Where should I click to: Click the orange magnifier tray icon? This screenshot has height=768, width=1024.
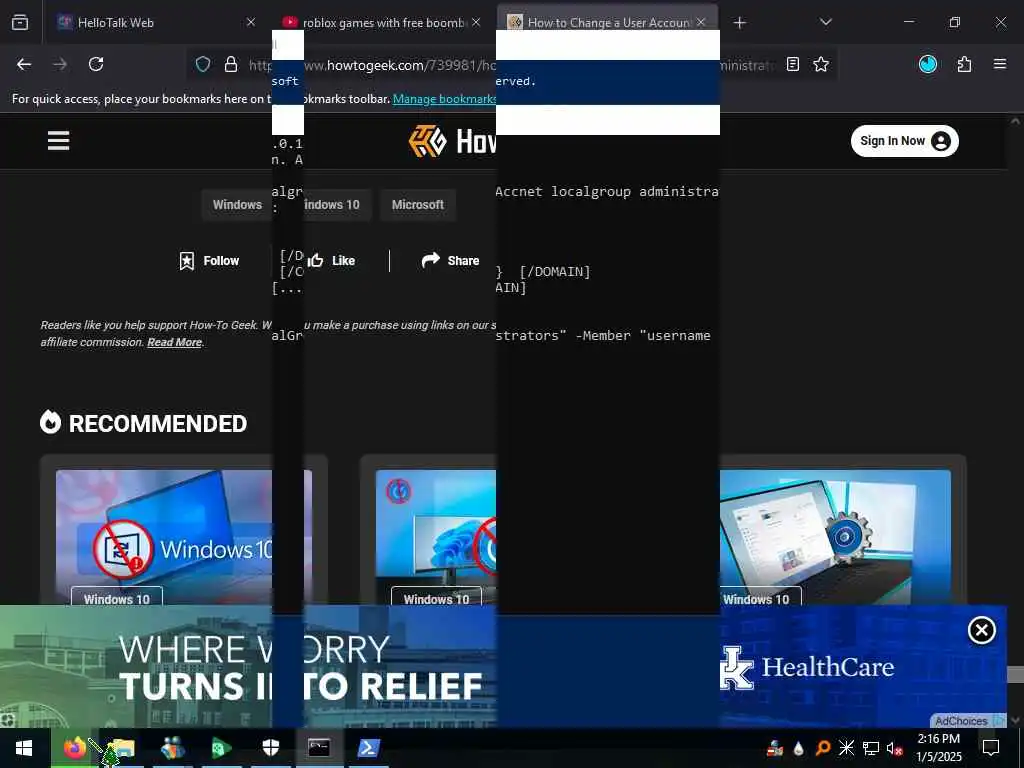pyautogui.click(x=823, y=748)
